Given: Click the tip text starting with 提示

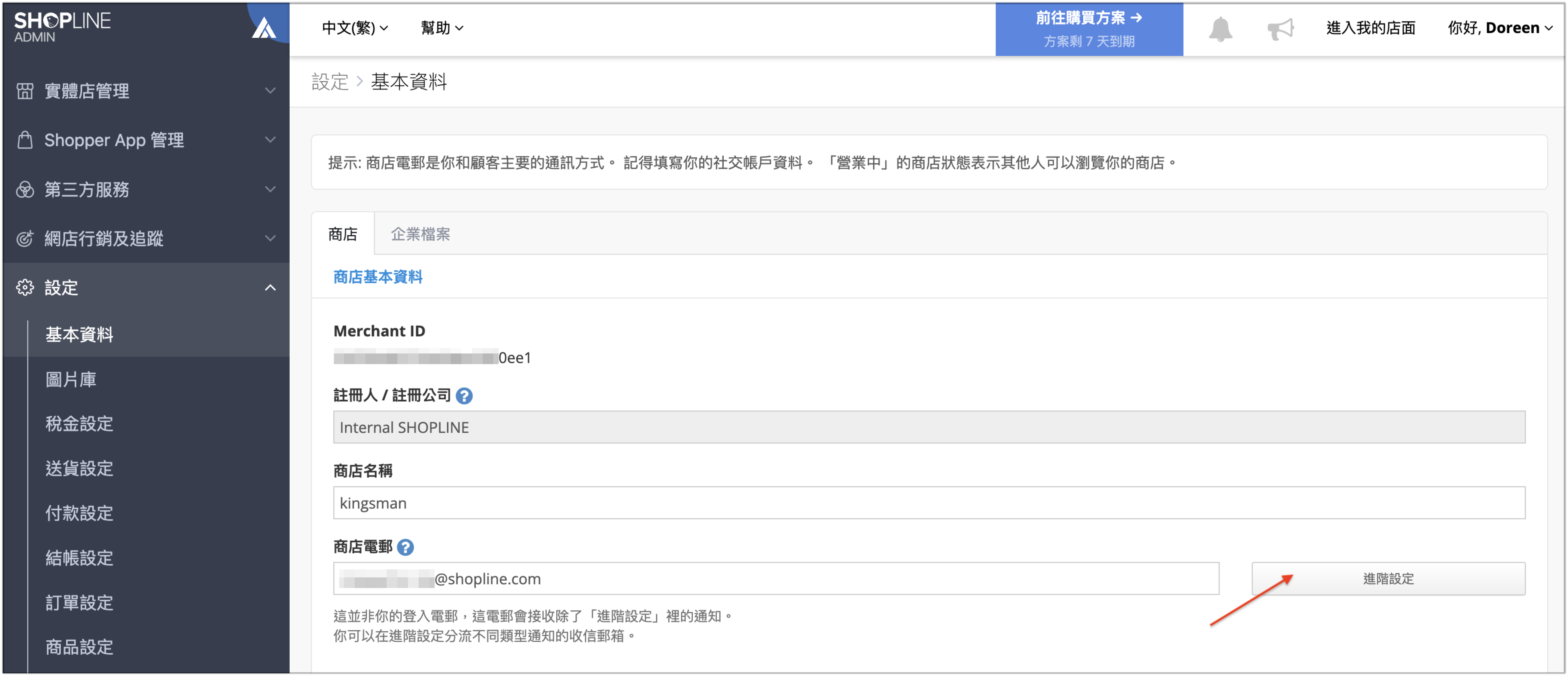Looking at the screenshot, I should [x=753, y=162].
